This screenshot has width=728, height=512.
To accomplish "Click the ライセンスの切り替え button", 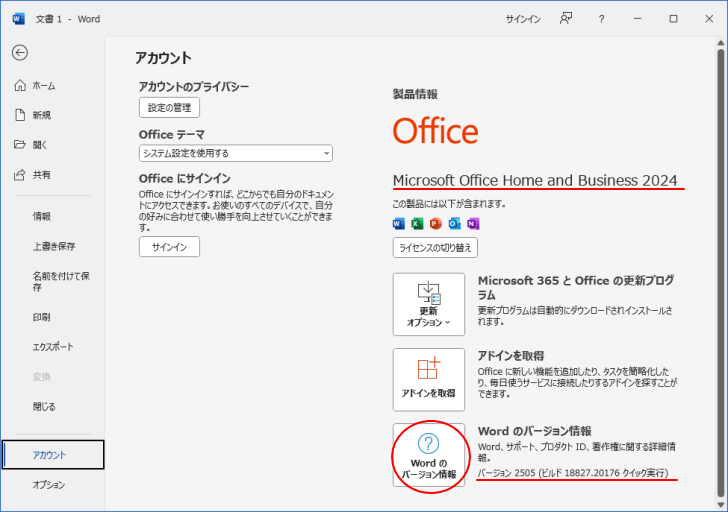I will (x=435, y=248).
